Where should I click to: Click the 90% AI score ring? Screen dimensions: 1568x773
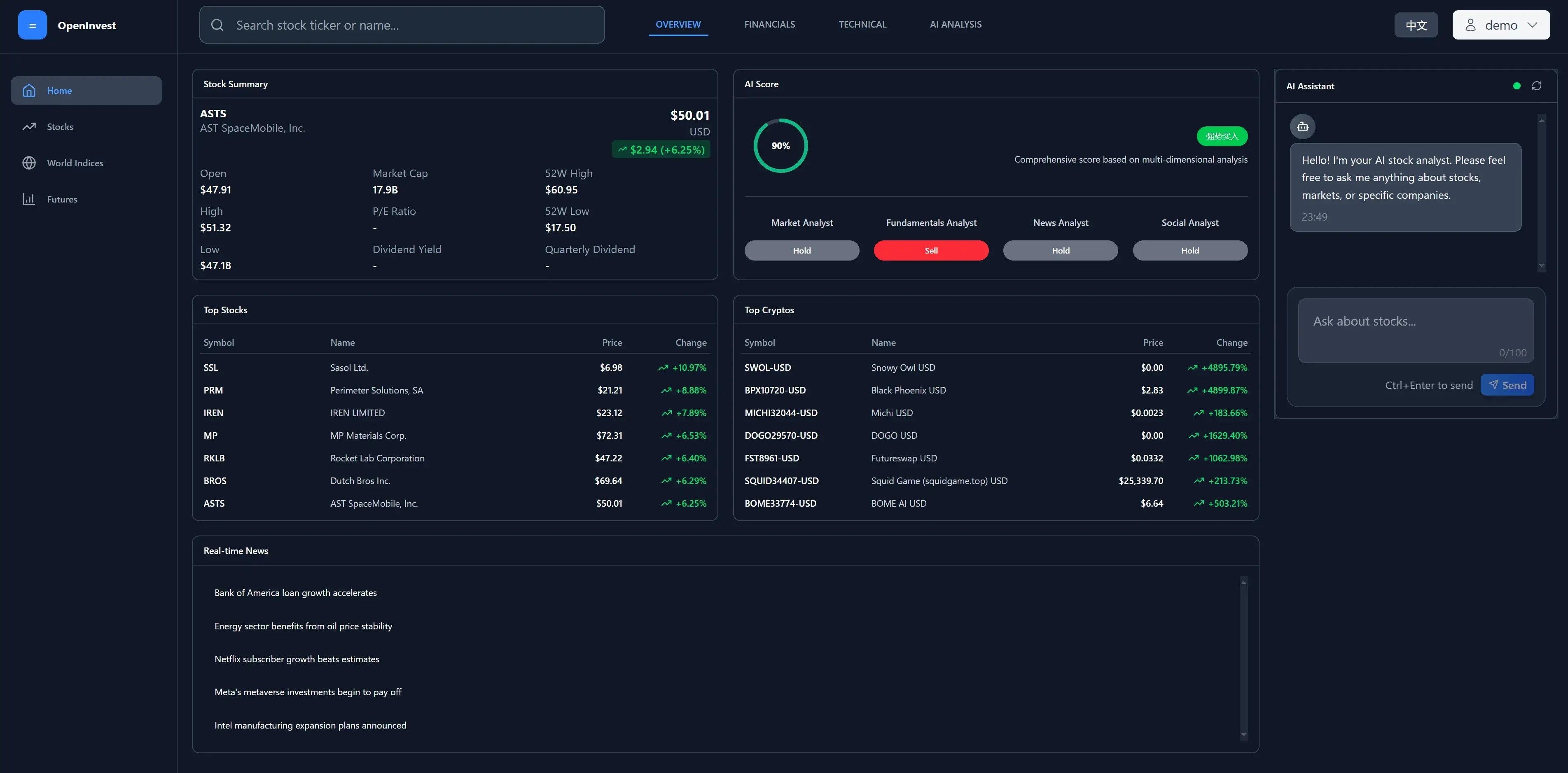[x=780, y=146]
